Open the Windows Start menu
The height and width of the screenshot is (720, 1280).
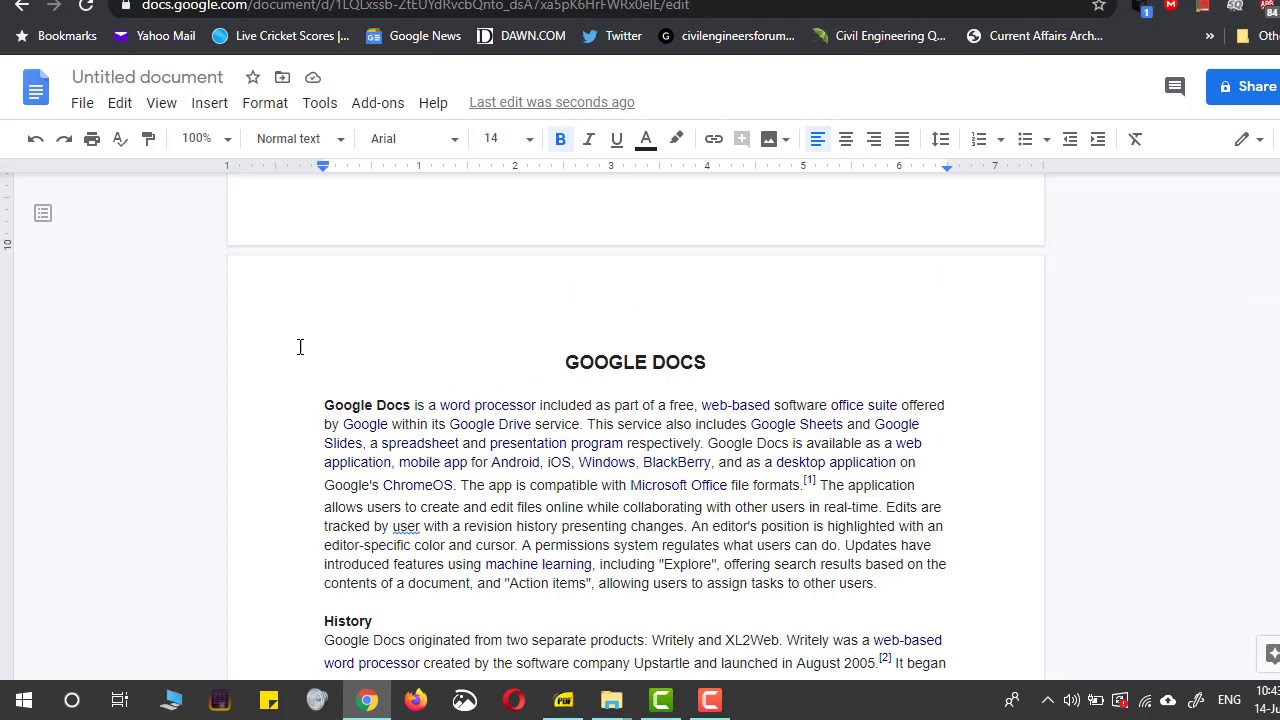tap(24, 700)
